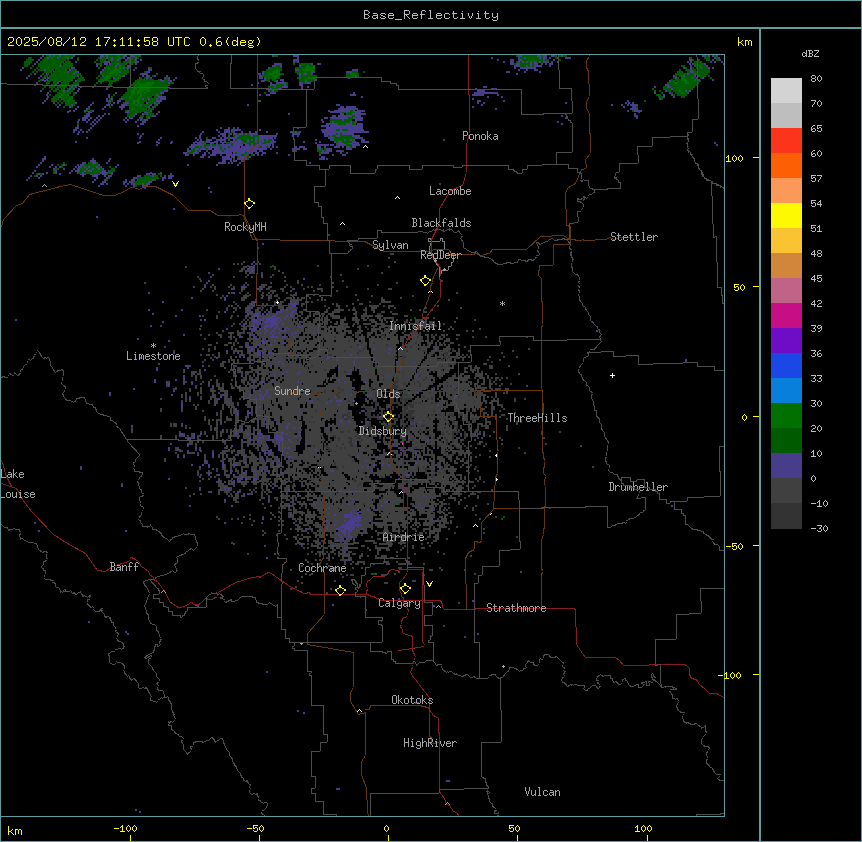This screenshot has width=862, height=842.
Task: Click the Banff town label
Action: pyautogui.click(x=124, y=567)
